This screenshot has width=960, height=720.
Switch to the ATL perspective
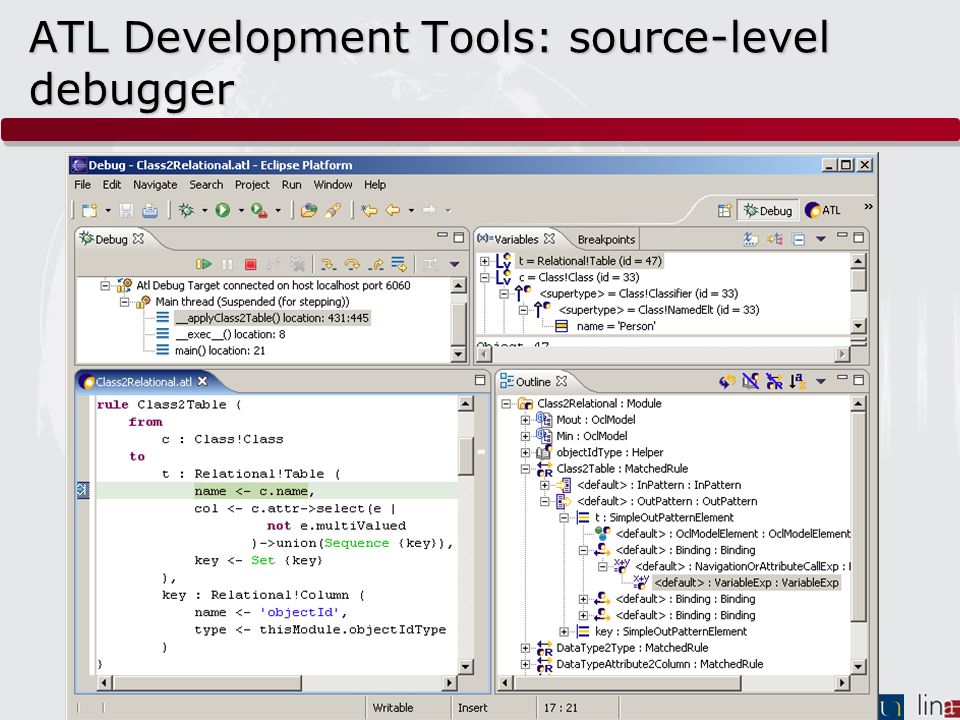point(823,211)
